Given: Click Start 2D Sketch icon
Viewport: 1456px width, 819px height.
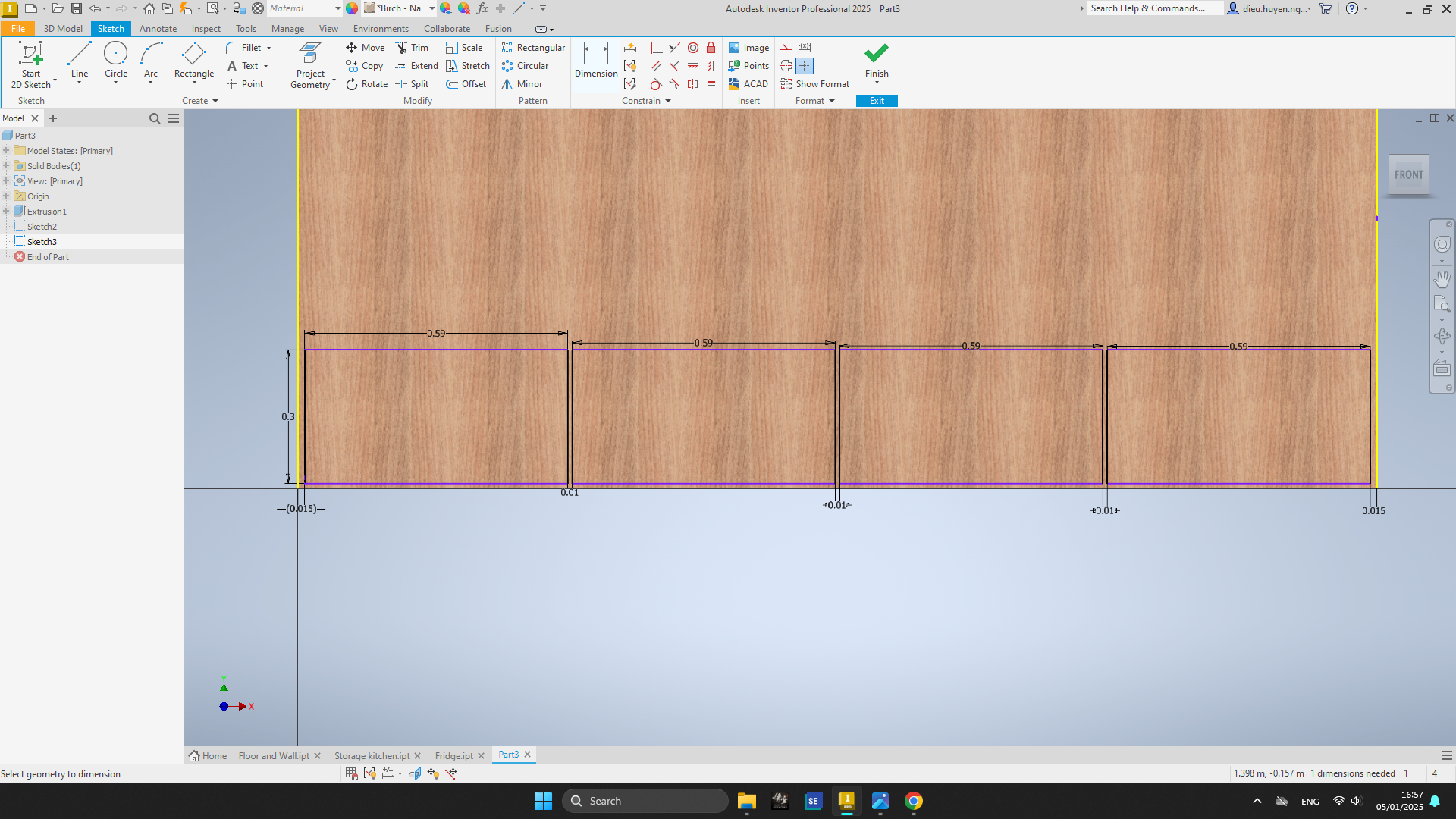Looking at the screenshot, I should (x=31, y=55).
